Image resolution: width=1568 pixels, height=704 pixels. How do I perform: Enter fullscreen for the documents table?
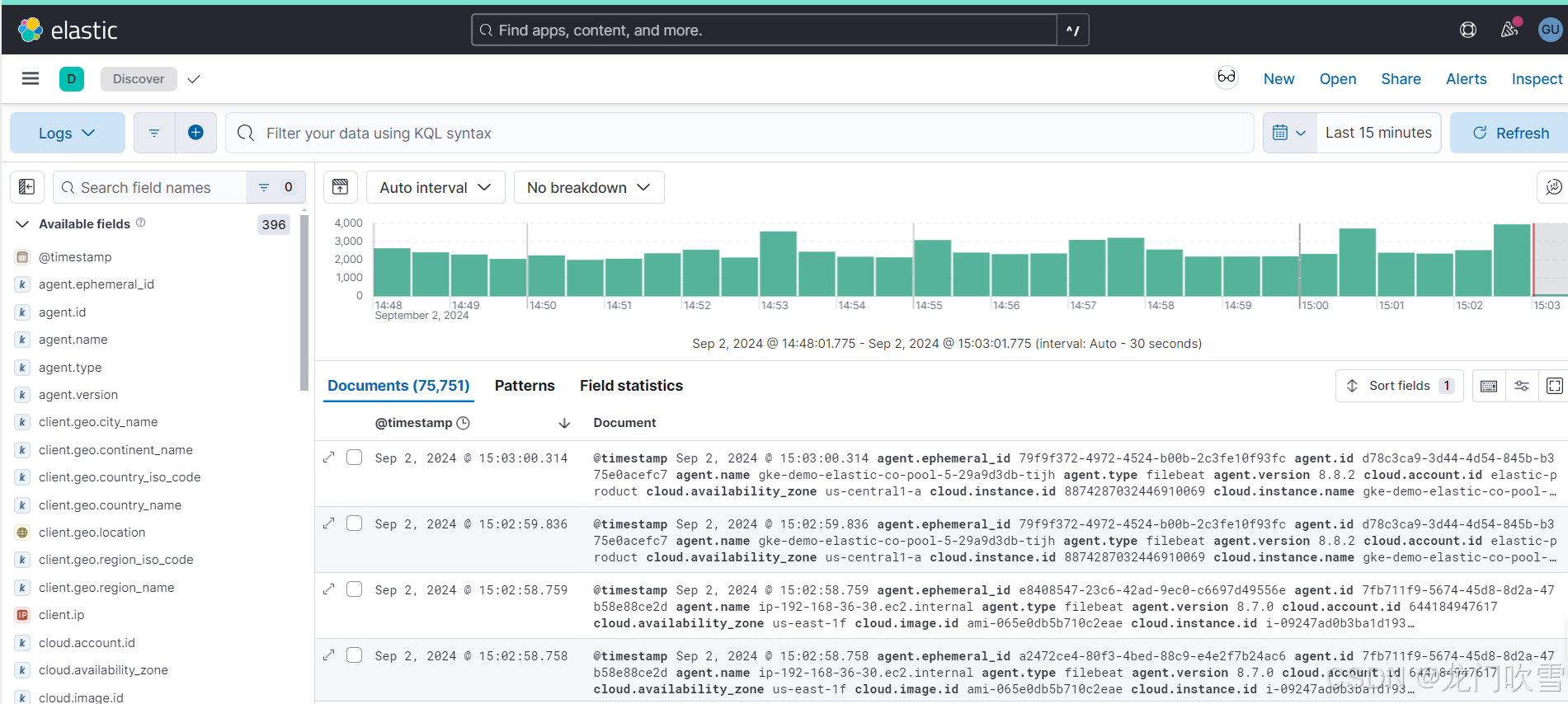[1555, 386]
